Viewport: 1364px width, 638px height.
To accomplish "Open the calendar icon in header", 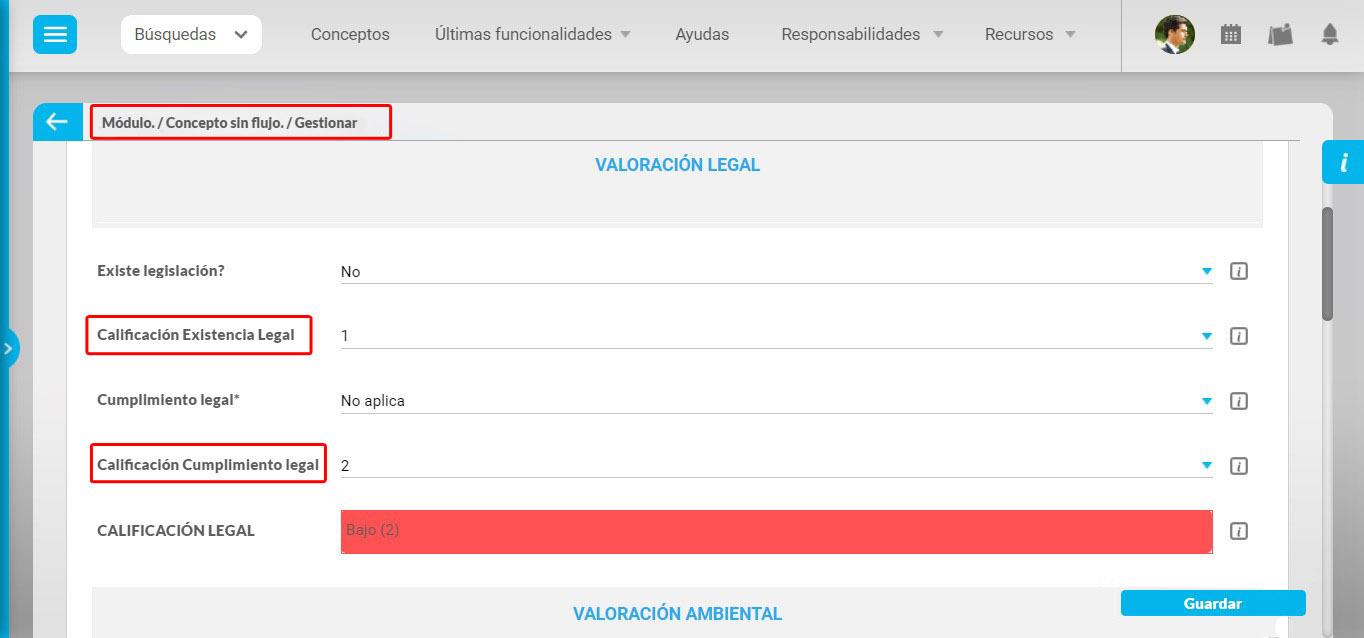I will pos(1231,34).
